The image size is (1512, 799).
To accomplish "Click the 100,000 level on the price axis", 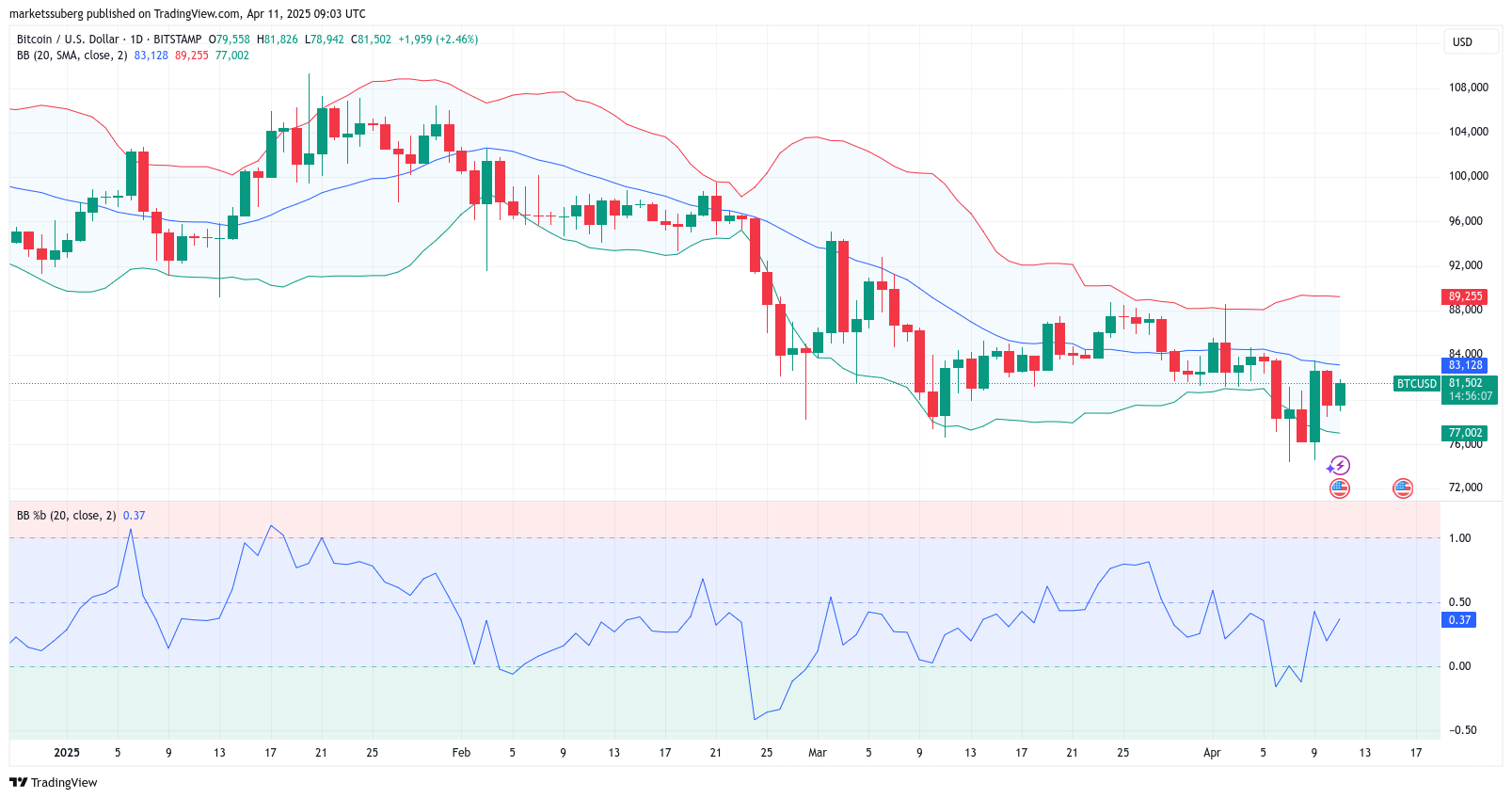I will click(1468, 176).
